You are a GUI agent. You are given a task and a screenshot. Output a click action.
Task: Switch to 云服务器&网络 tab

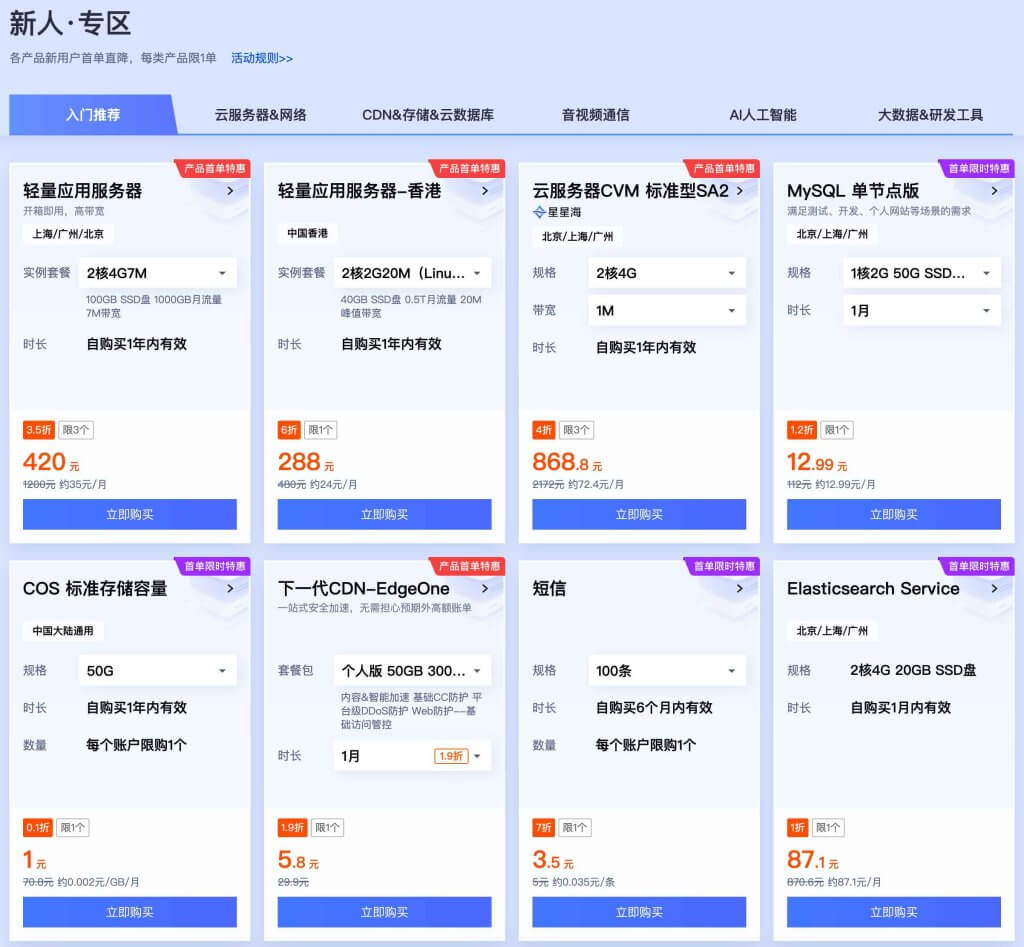click(x=260, y=115)
